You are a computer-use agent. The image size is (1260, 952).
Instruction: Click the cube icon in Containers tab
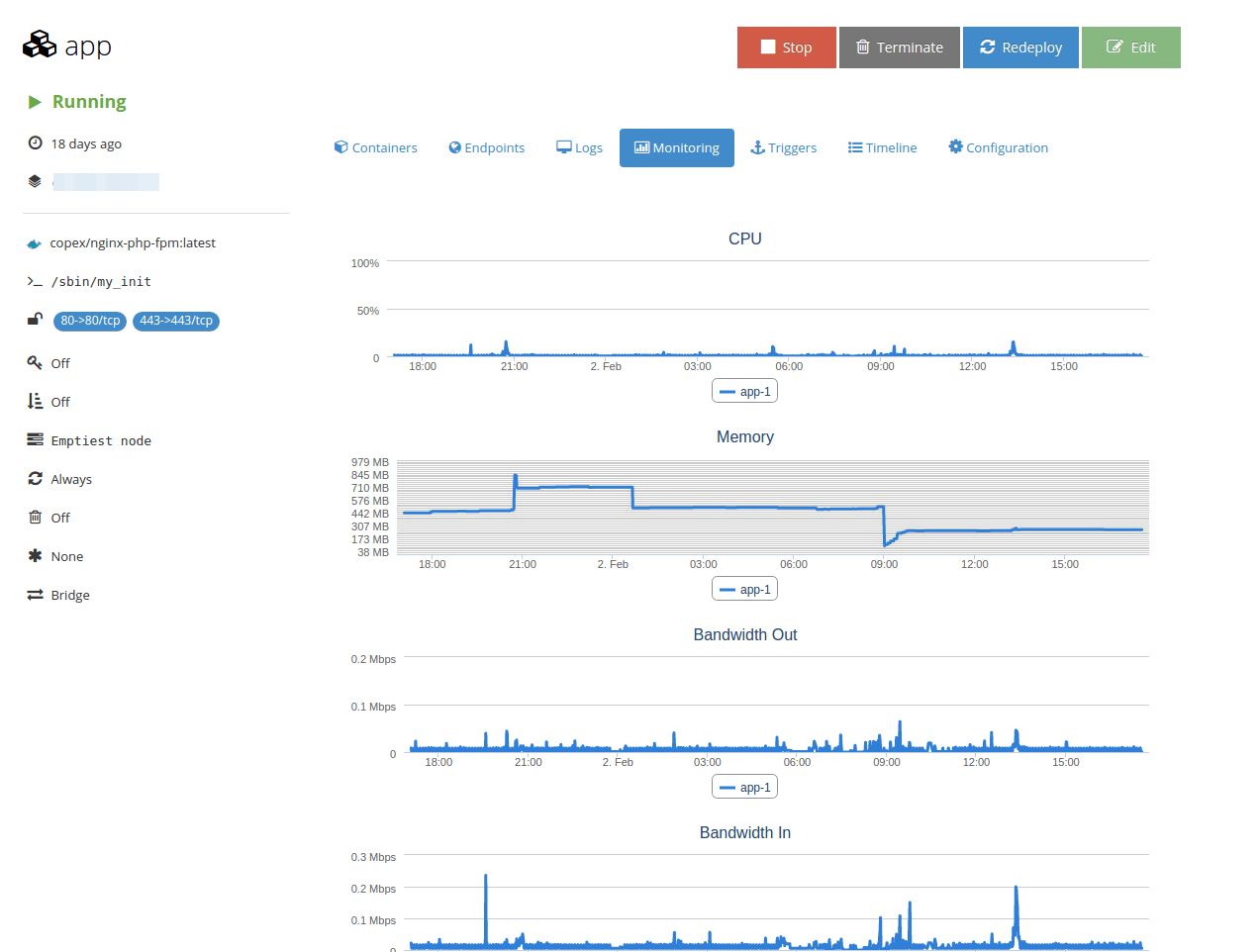pyautogui.click(x=341, y=147)
